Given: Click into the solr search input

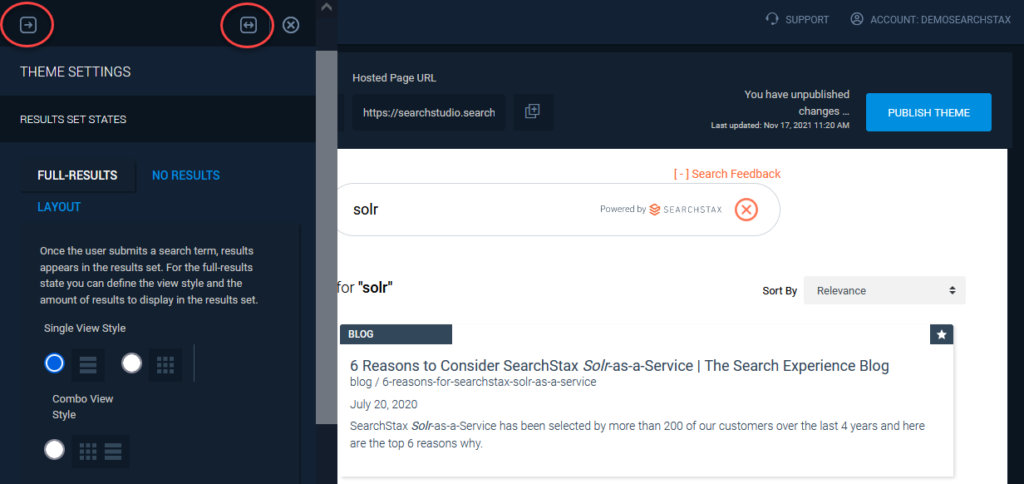Looking at the screenshot, I should click(470, 210).
